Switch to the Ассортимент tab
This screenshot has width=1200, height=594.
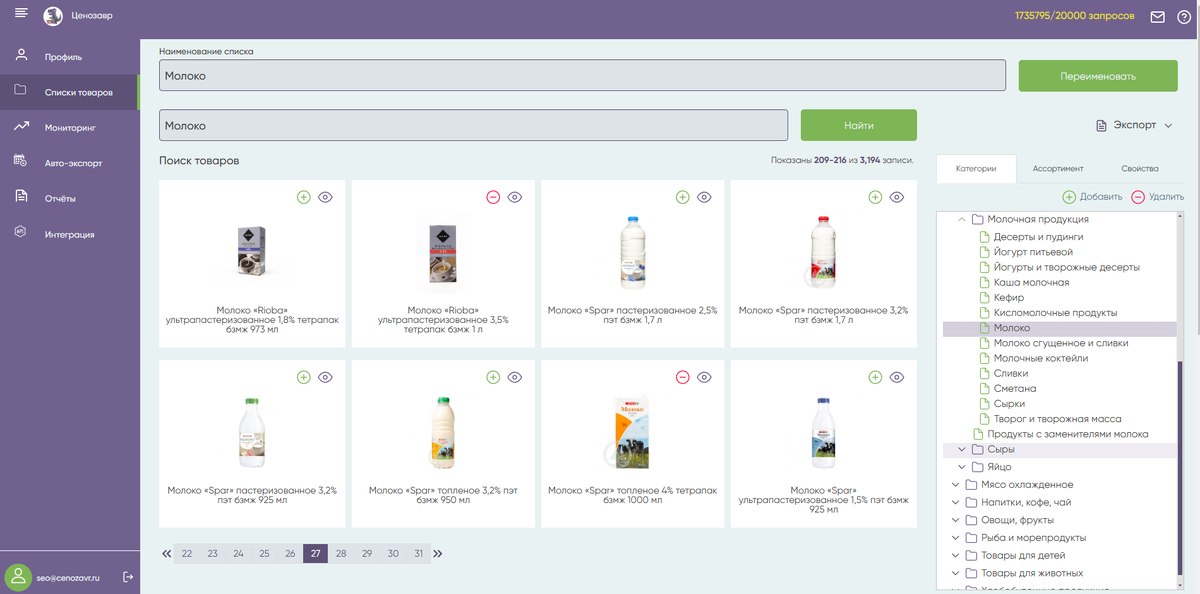click(1058, 169)
